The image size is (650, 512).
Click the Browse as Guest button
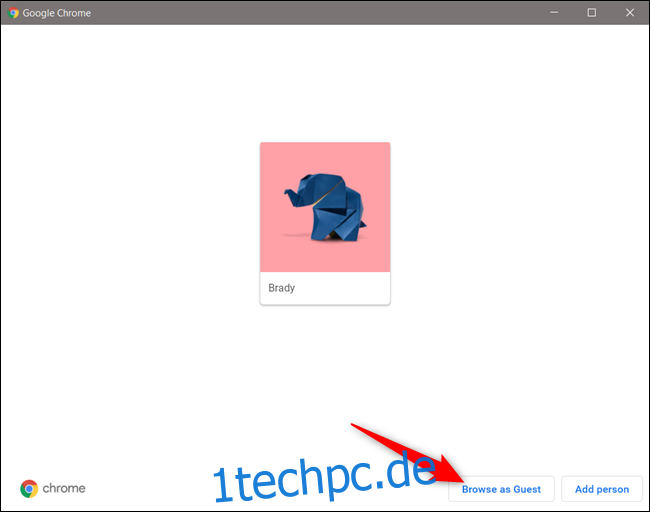pos(501,489)
